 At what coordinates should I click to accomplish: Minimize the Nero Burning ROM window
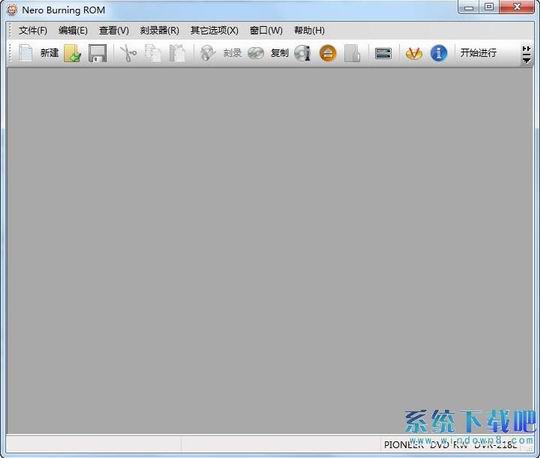(x=469, y=7)
